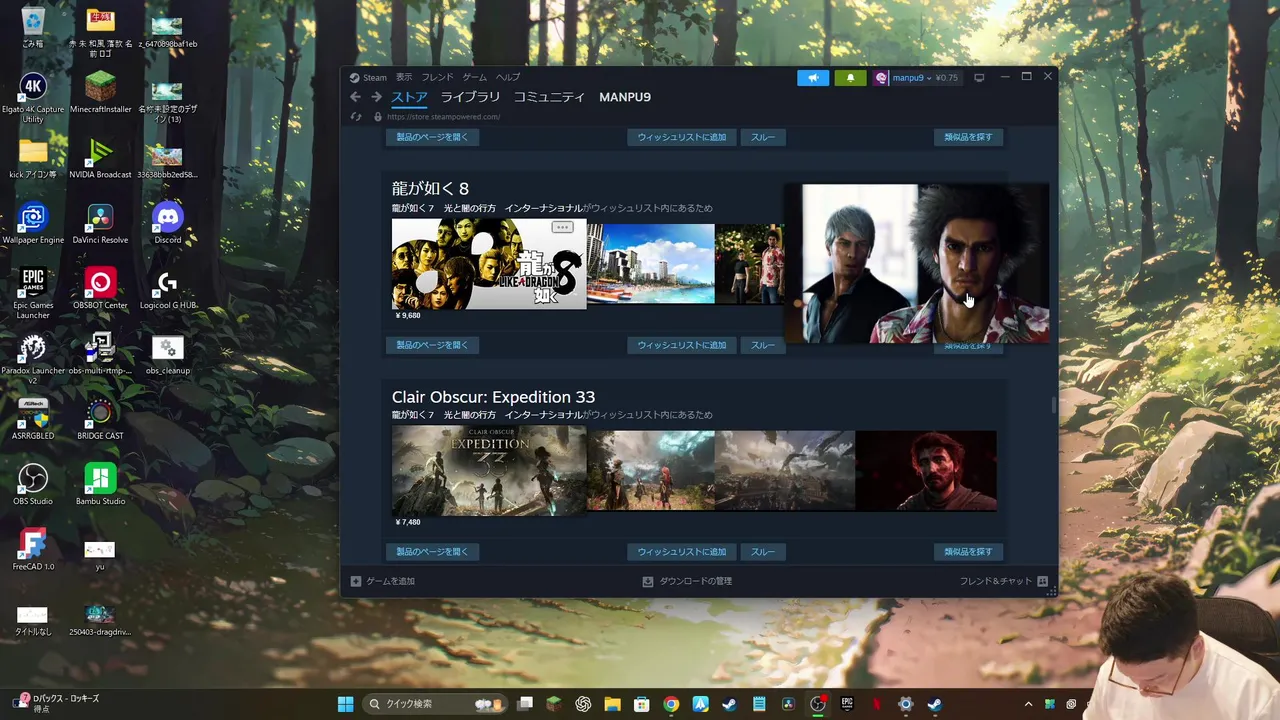Select the obs_cleanup desktop file
Image resolution: width=1280 pixels, height=720 pixels.
167,354
